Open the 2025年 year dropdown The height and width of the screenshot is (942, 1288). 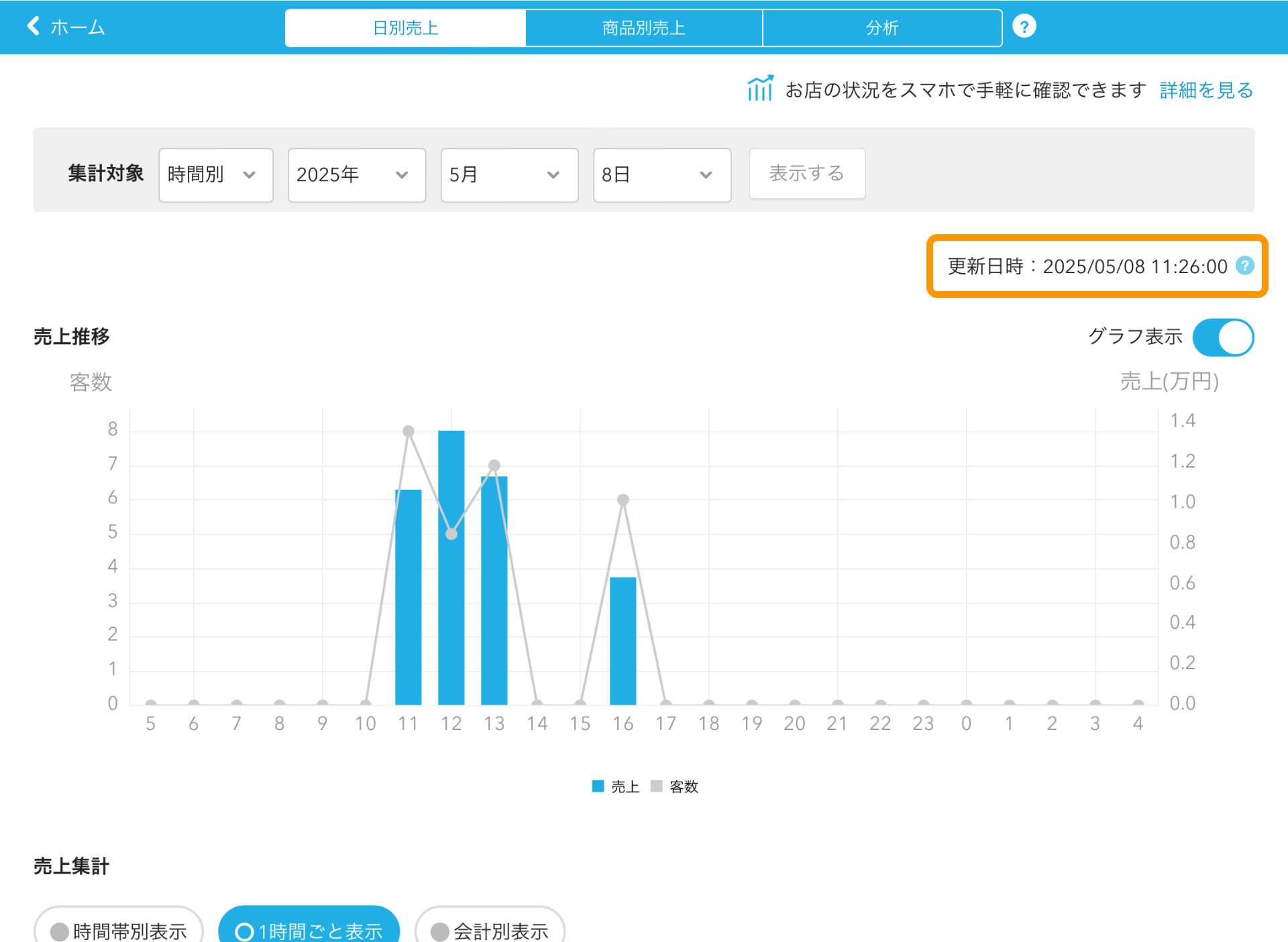357,175
